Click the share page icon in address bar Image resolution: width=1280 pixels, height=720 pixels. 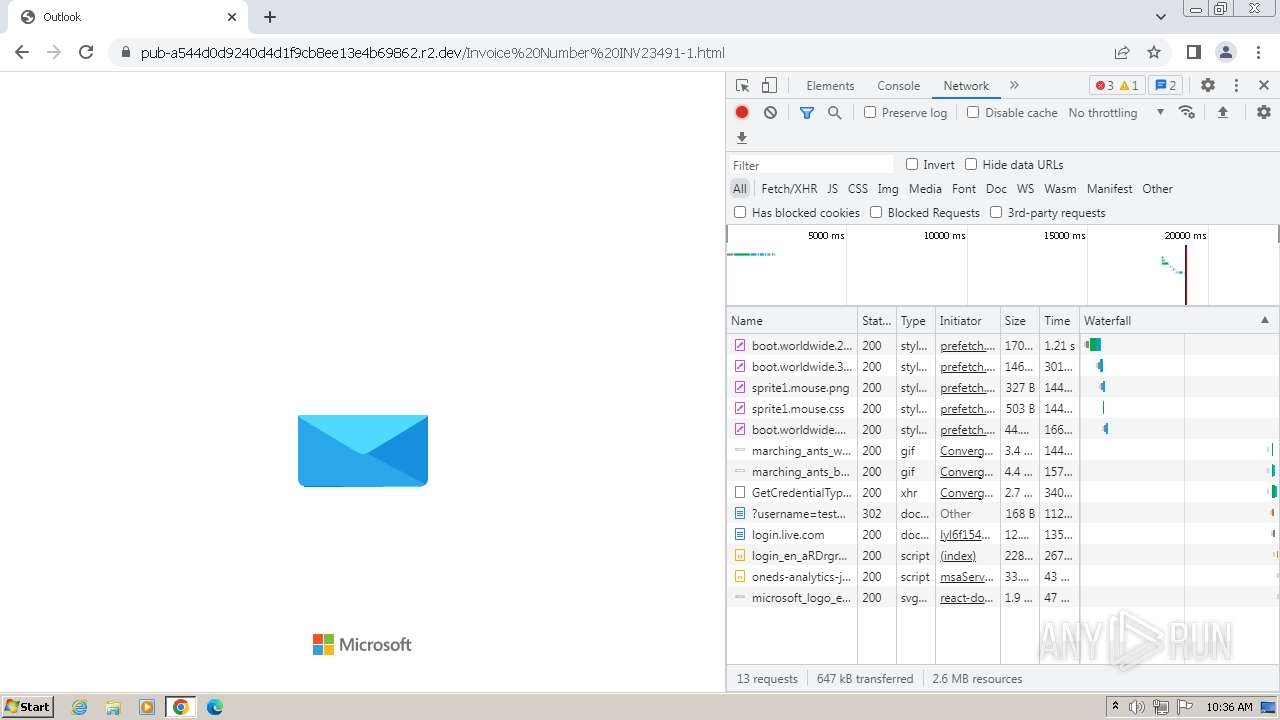click(1122, 52)
